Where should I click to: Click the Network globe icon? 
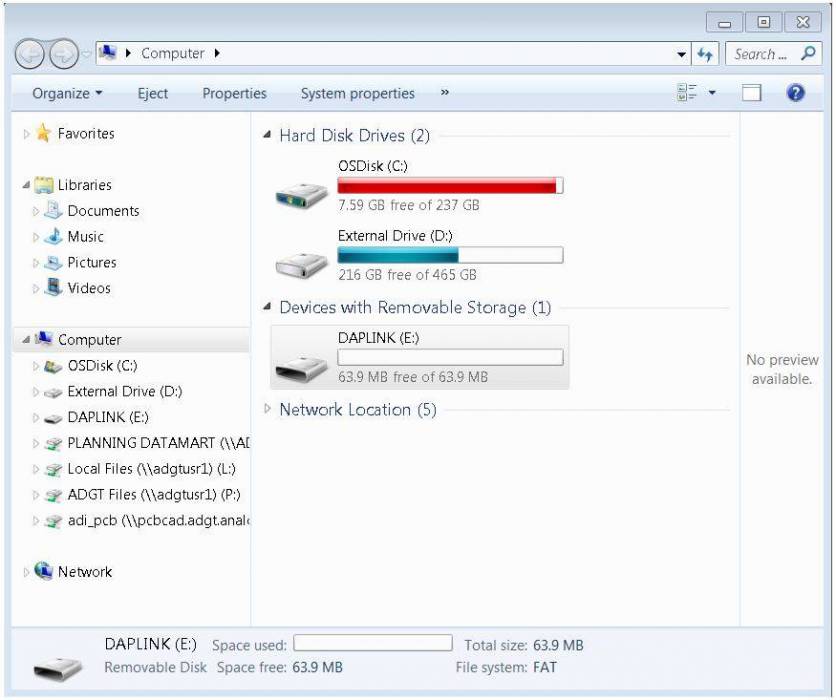44,571
